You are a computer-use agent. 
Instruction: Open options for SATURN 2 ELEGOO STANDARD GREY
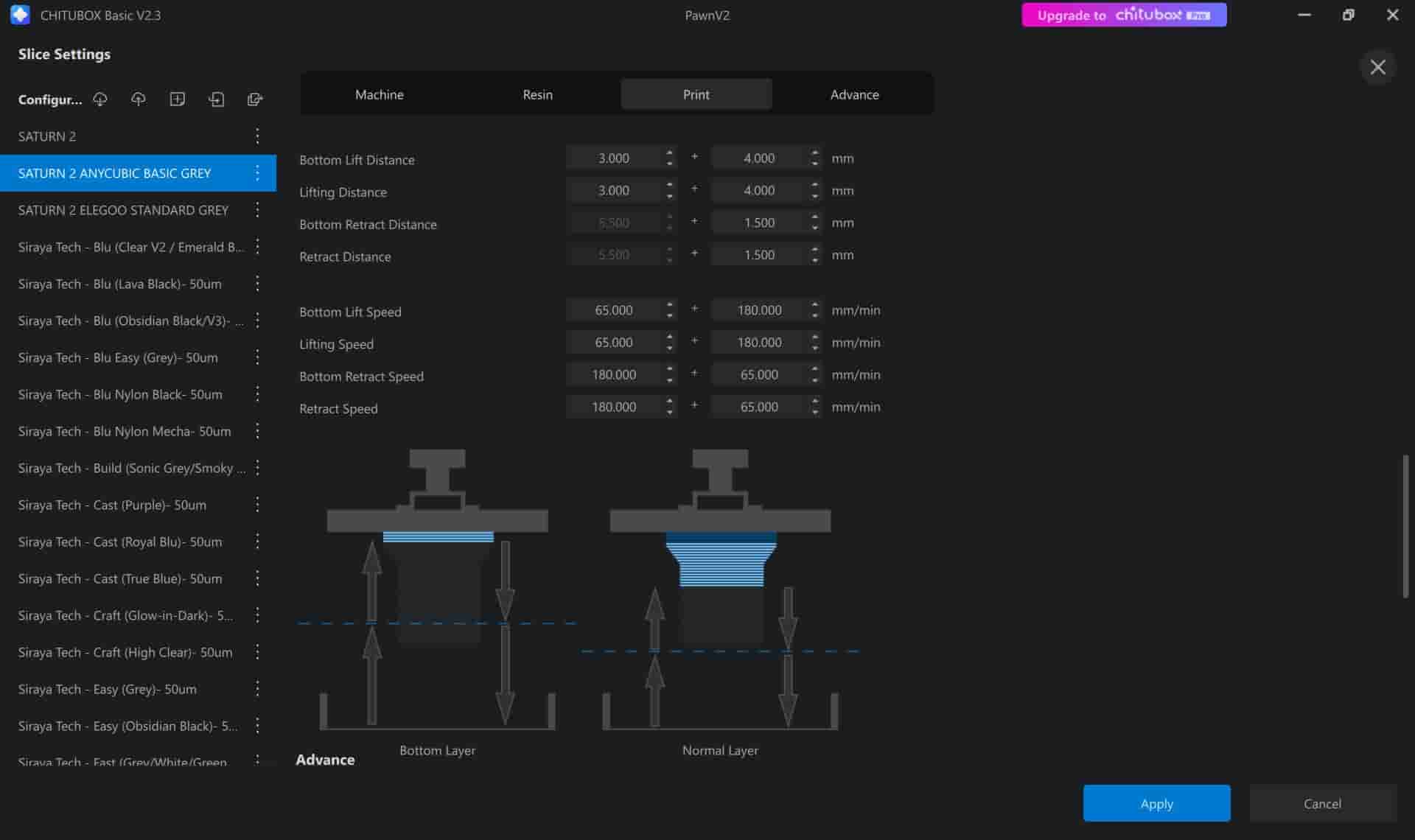point(257,209)
